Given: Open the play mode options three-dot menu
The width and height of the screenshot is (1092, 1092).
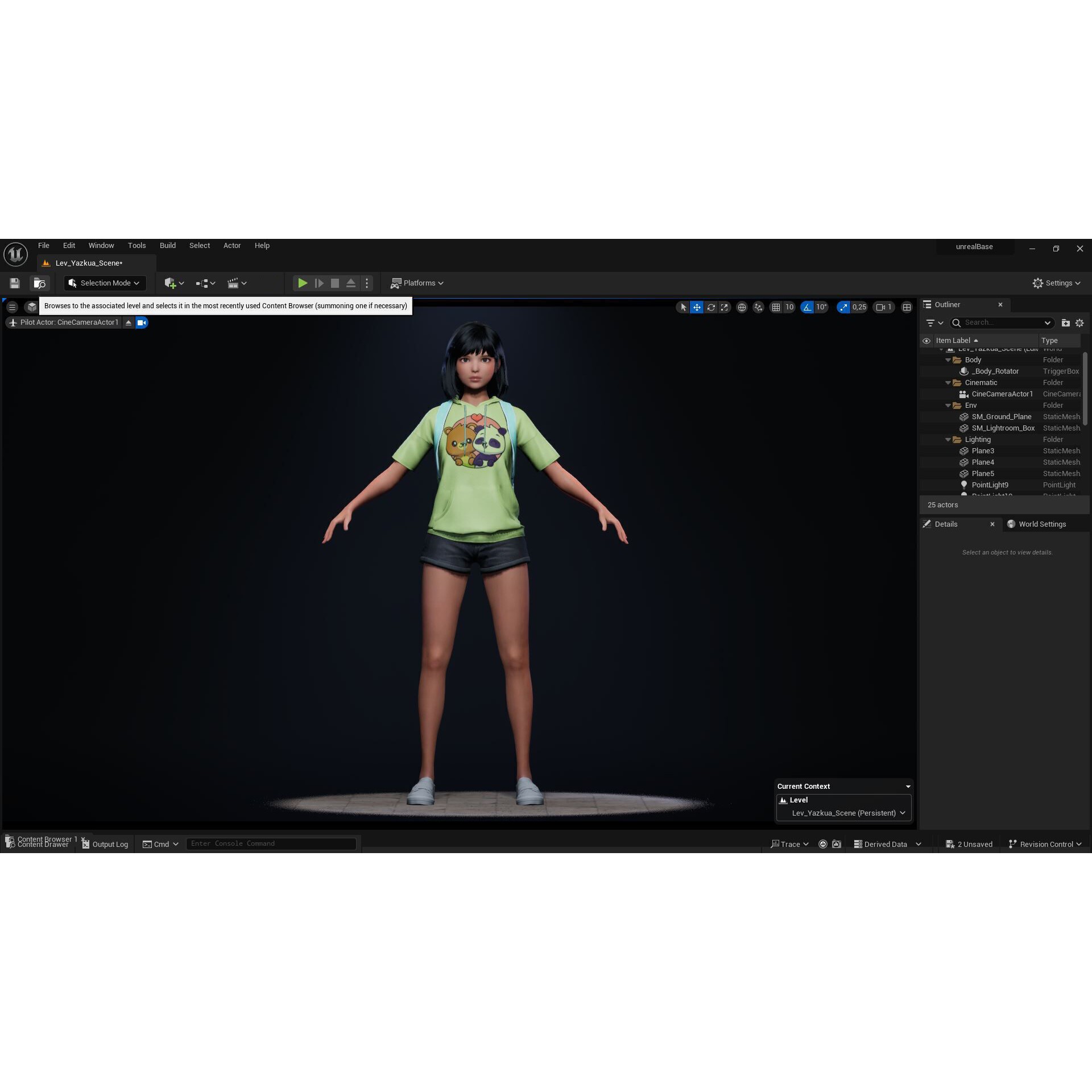Looking at the screenshot, I should tap(367, 283).
